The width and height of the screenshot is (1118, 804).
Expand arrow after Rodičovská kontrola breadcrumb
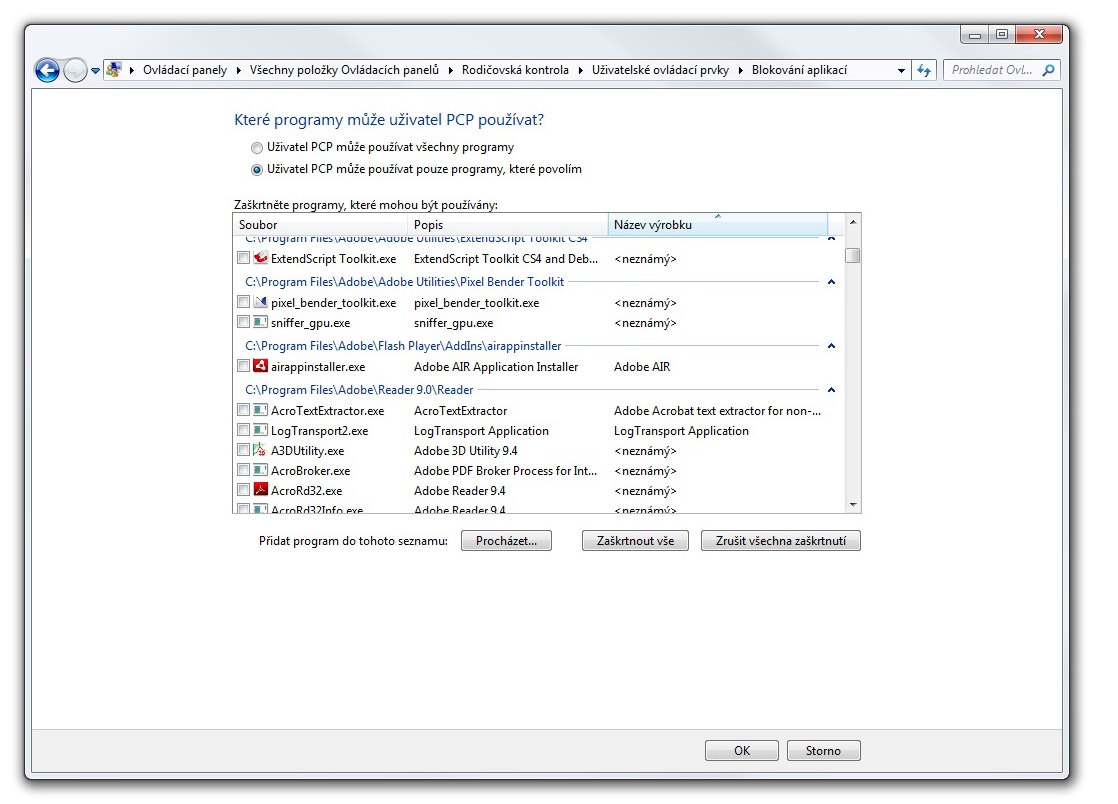(x=580, y=70)
